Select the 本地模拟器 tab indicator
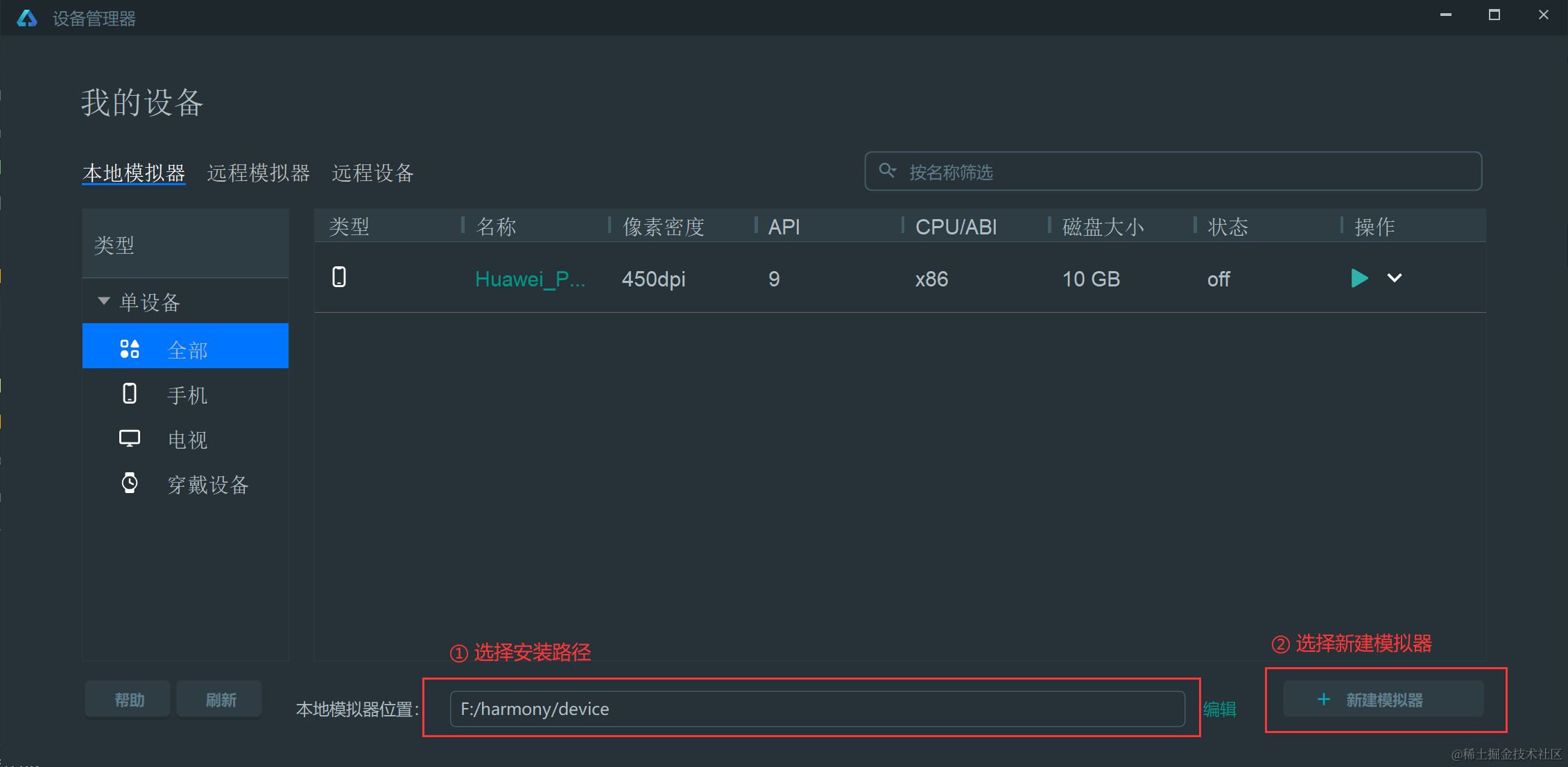The width and height of the screenshot is (1568, 767). (134, 173)
